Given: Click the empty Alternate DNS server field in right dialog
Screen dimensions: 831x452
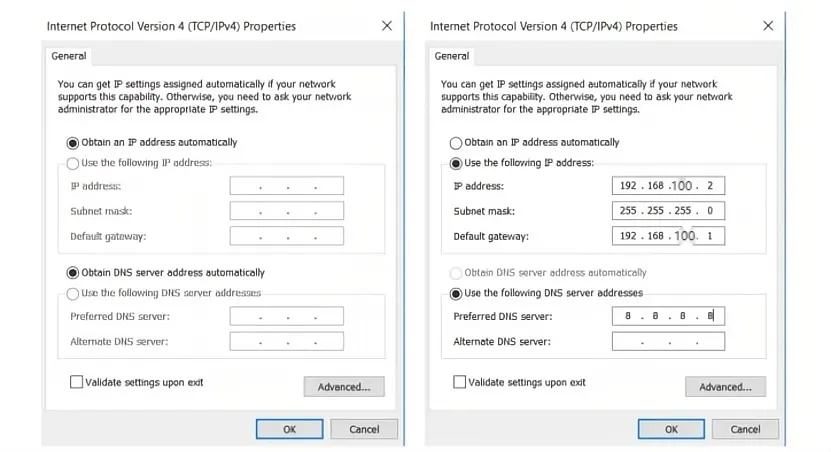Looking at the screenshot, I should point(668,341).
